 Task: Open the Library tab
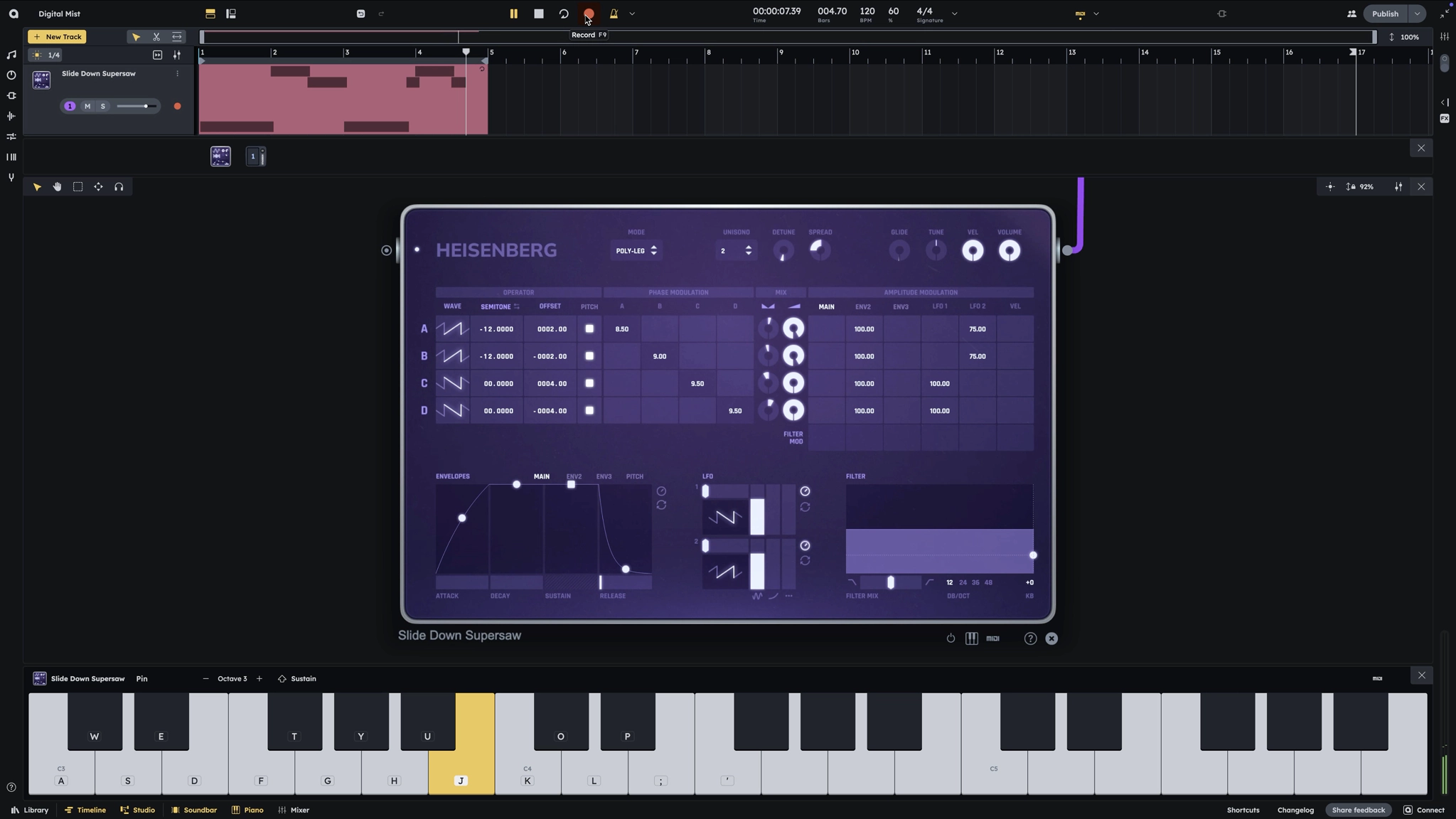click(x=30, y=810)
